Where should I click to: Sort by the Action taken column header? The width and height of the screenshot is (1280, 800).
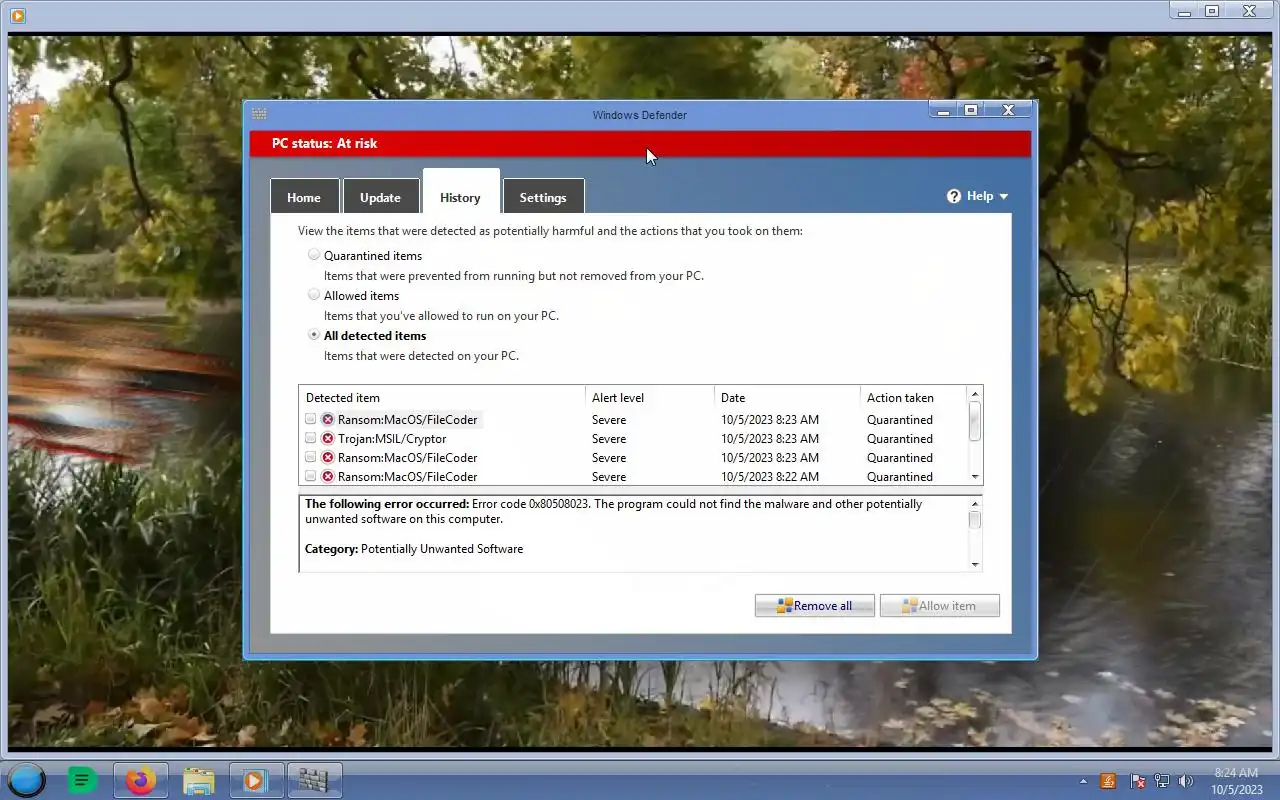tap(913, 398)
